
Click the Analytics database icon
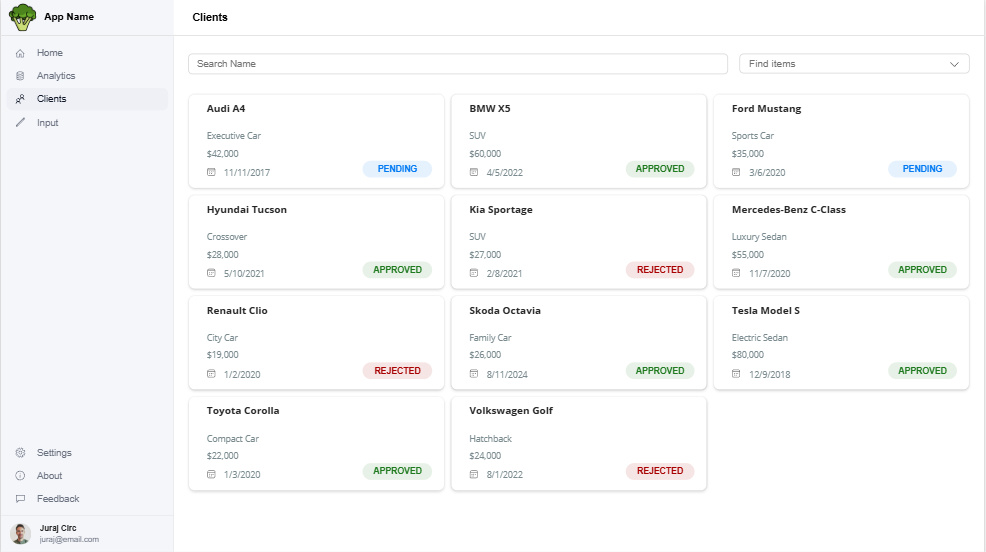click(20, 76)
